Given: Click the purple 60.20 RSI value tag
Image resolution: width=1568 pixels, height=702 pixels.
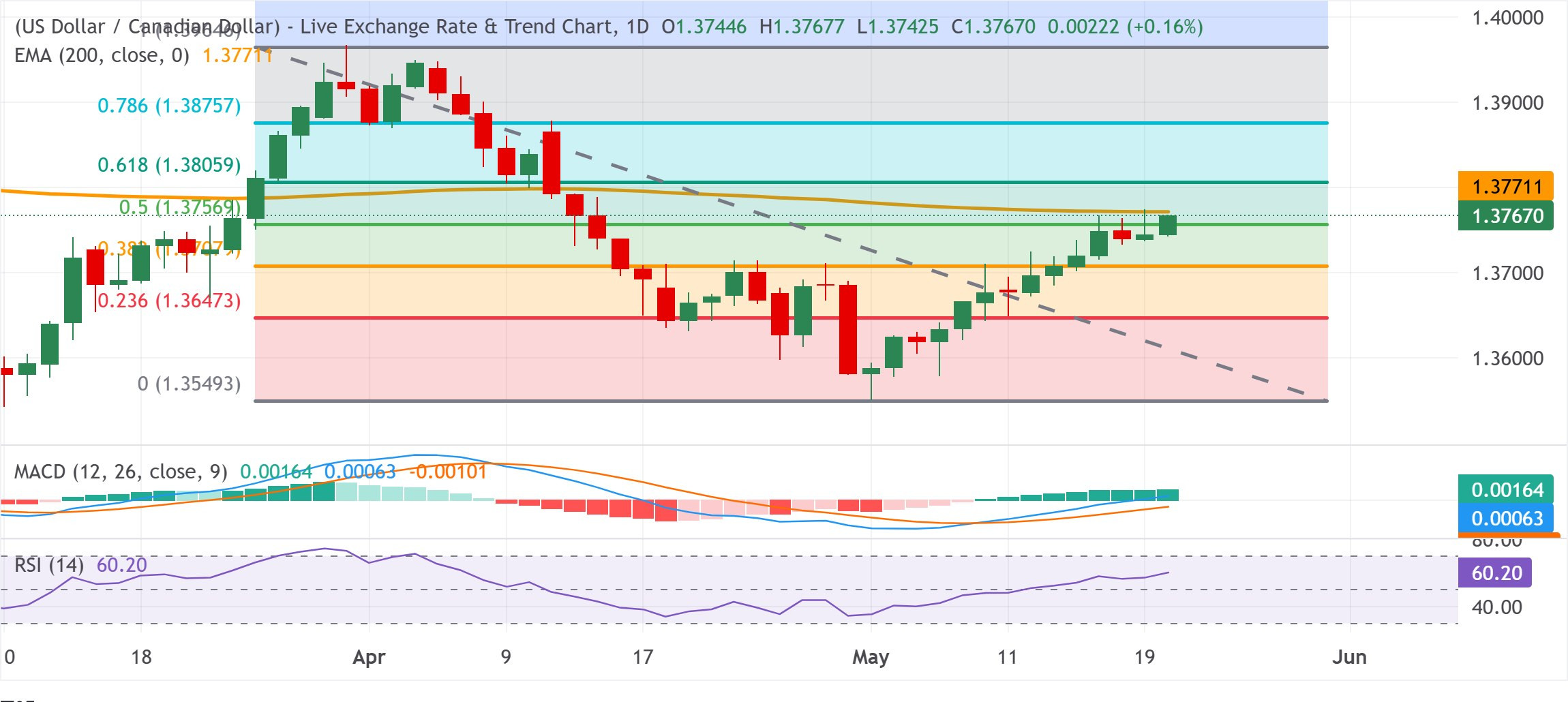Looking at the screenshot, I should tap(1495, 573).
